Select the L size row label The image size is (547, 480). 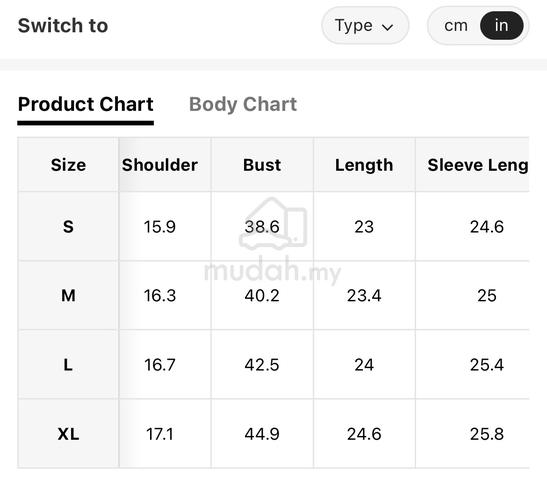click(68, 365)
